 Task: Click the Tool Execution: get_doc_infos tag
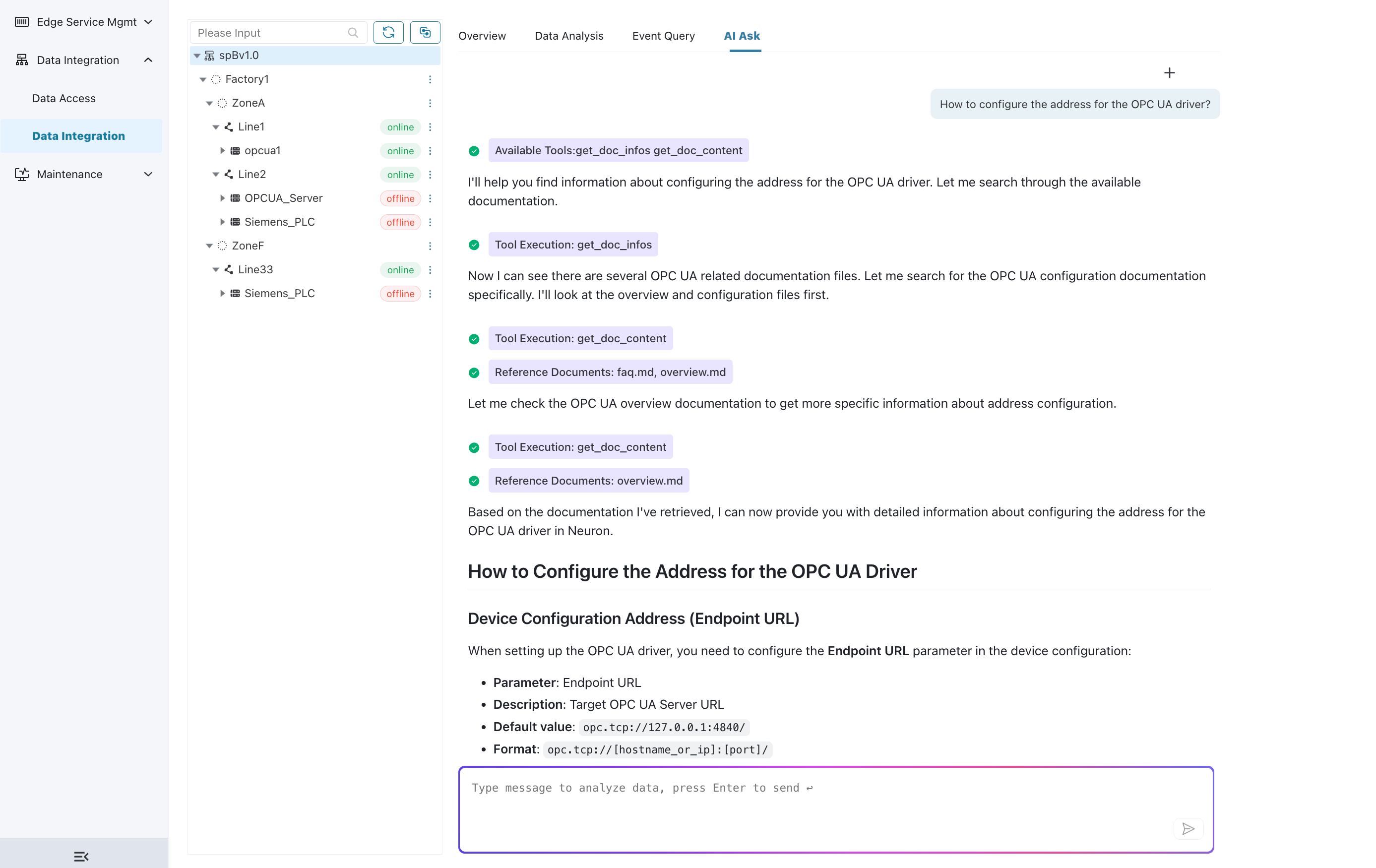(572, 245)
